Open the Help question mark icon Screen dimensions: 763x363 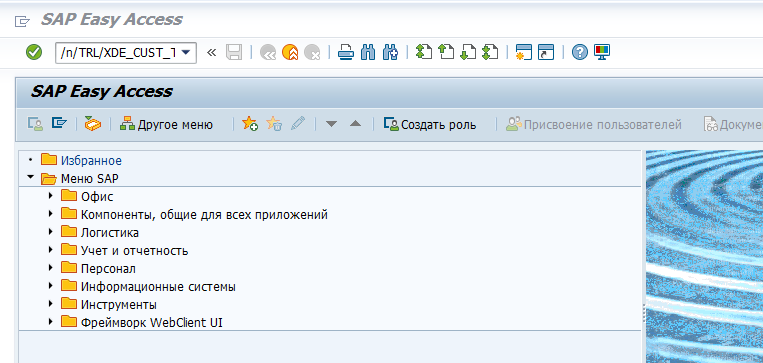[580, 52]
